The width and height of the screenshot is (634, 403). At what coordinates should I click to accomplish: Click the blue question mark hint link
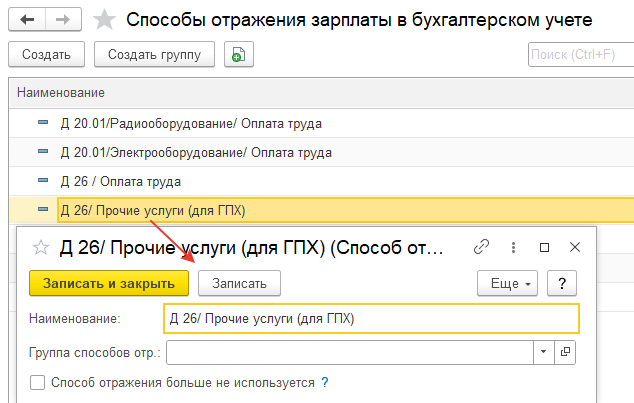pos(325,382)
